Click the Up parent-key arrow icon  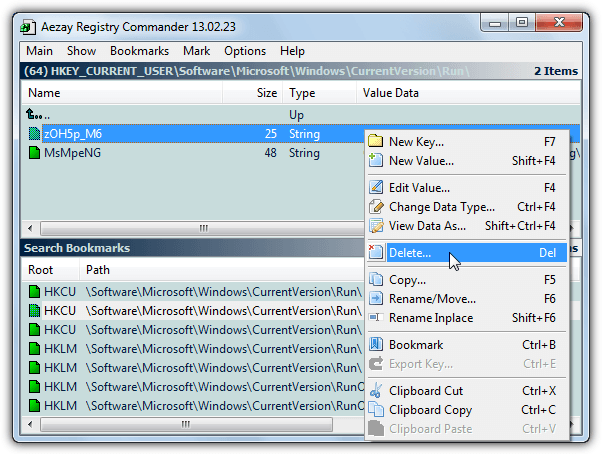click(x=33, y=114)
